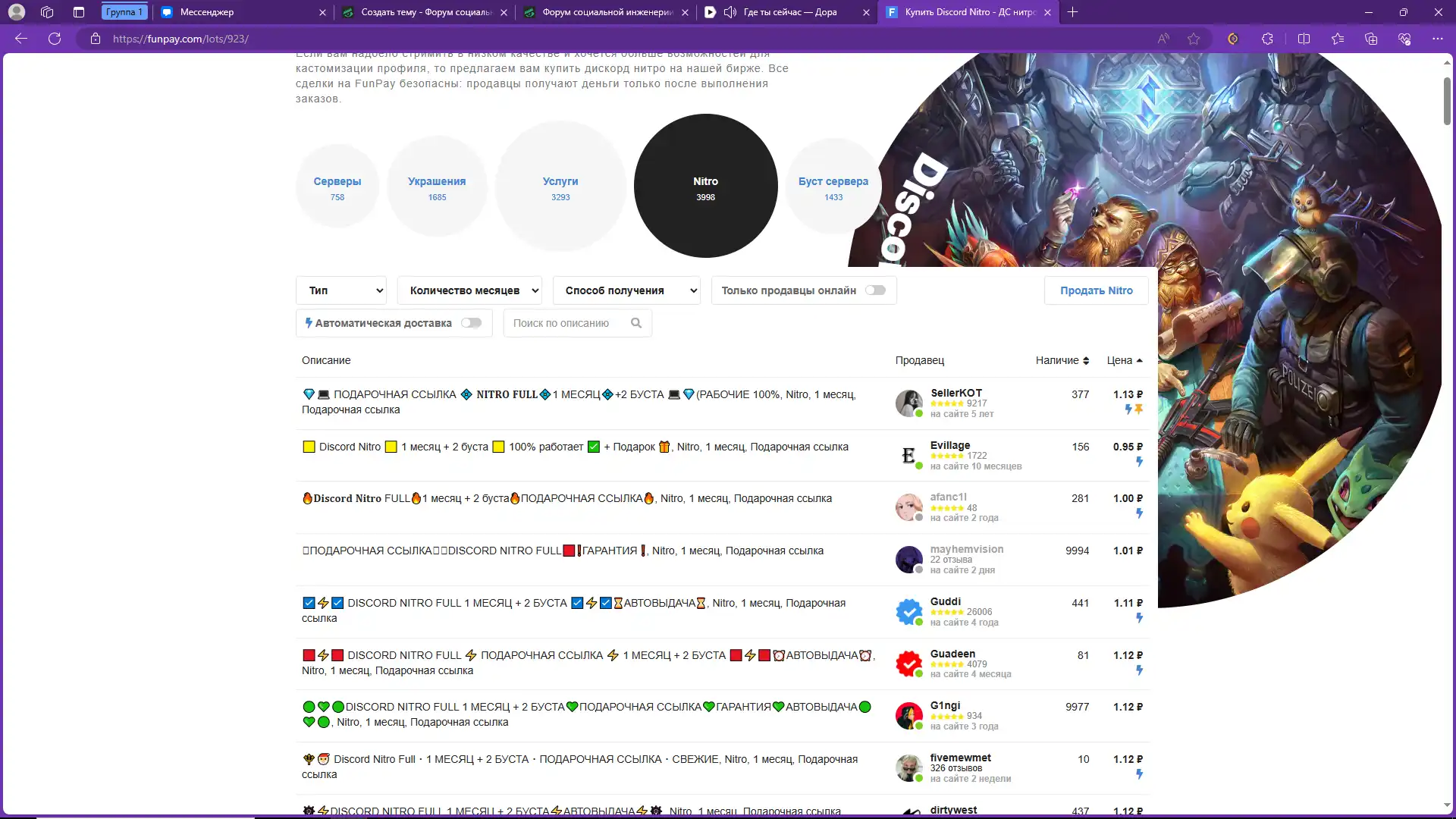
Task: Select the Украшения category circle
Action: [437, 186]
